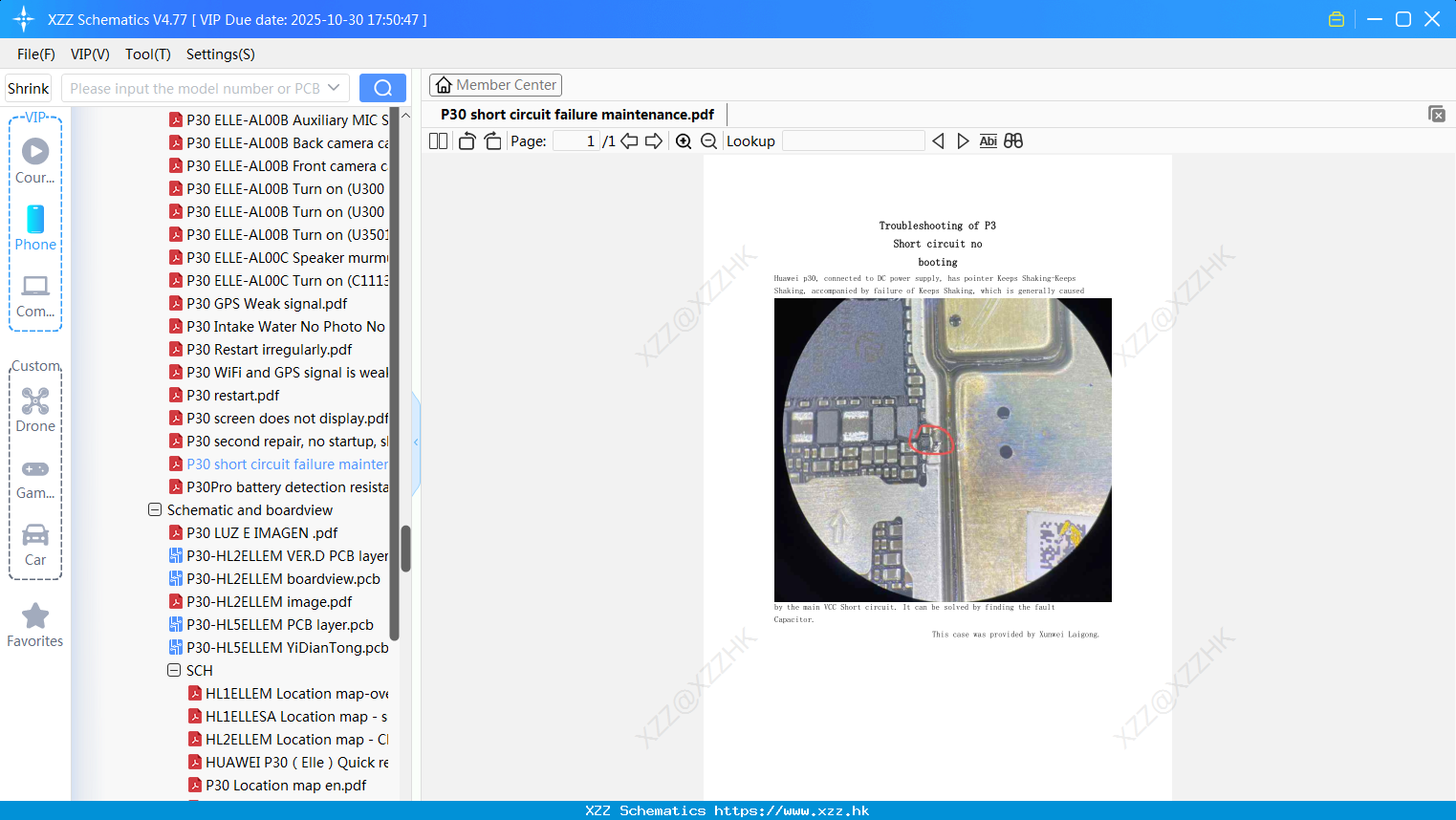Click the lock icon in title bar

1336,19
